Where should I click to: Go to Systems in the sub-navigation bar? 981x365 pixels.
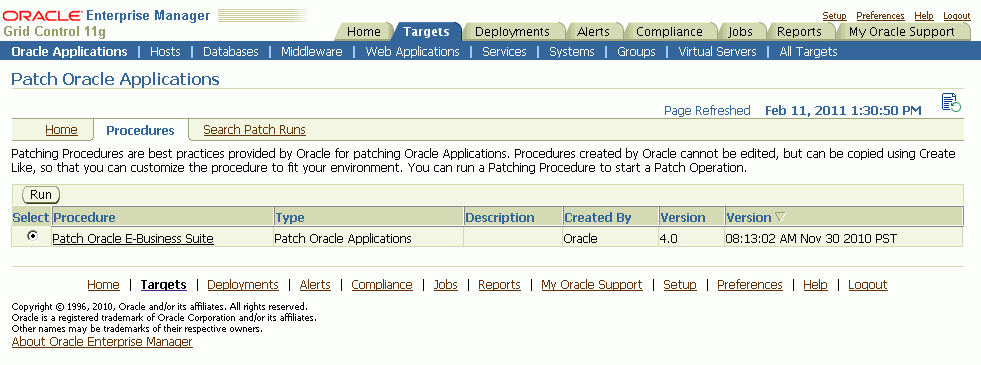[x=572, y=51]
